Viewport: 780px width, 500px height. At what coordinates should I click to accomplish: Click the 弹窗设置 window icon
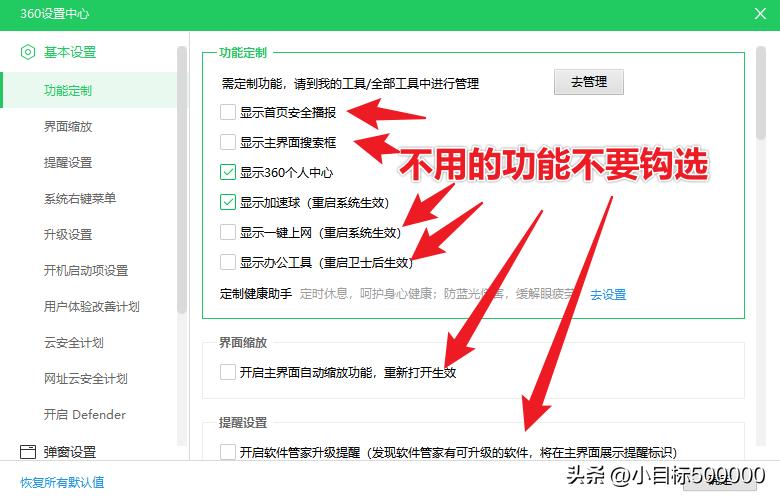coord(28,451)
